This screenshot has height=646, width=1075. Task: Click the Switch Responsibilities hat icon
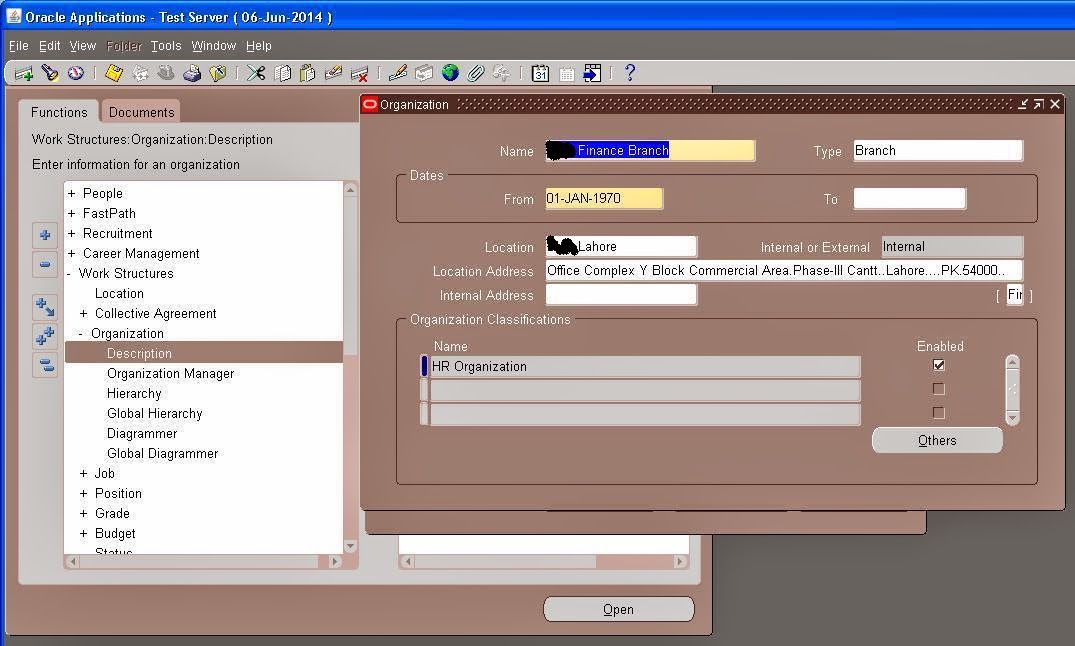click(166, 73)
